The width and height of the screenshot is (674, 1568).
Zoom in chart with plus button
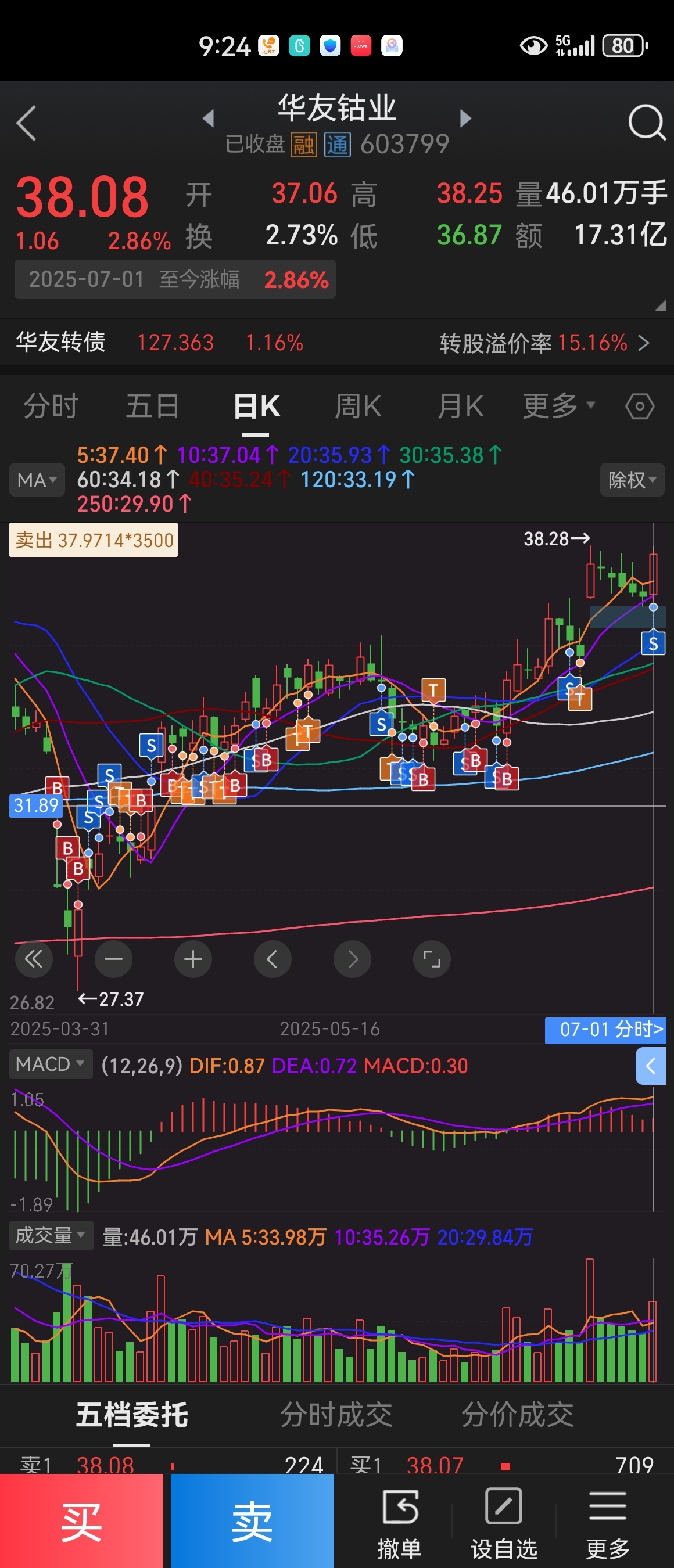coord(193,959)
